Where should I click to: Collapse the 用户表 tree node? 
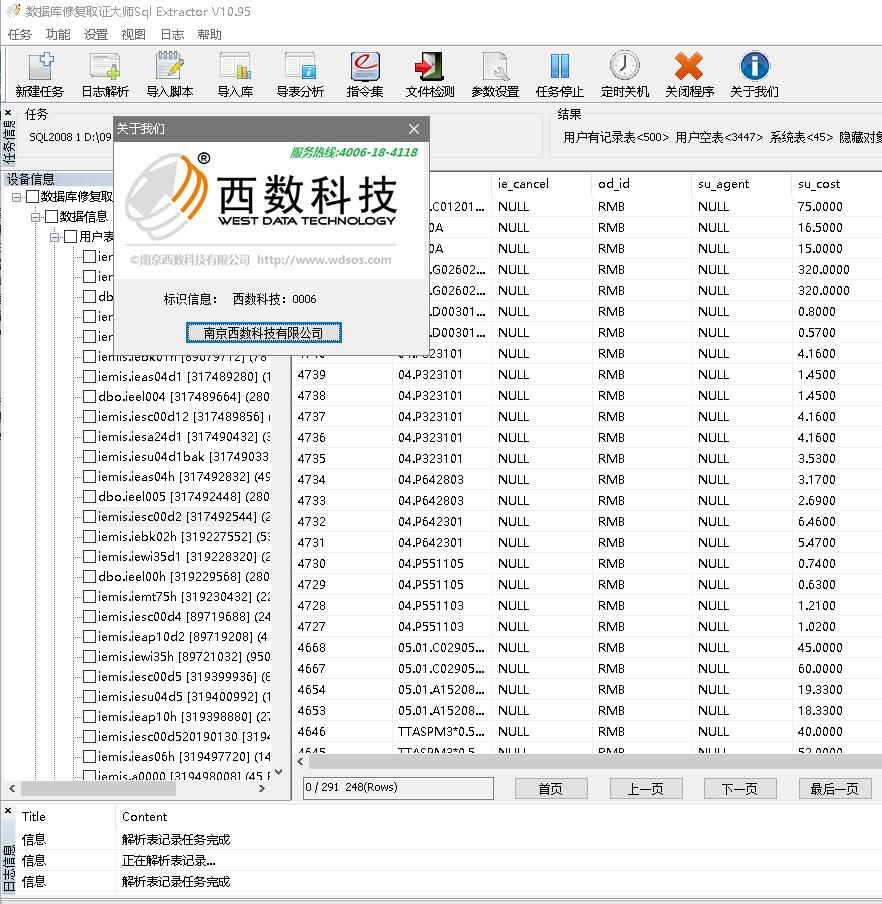(55, 236)
